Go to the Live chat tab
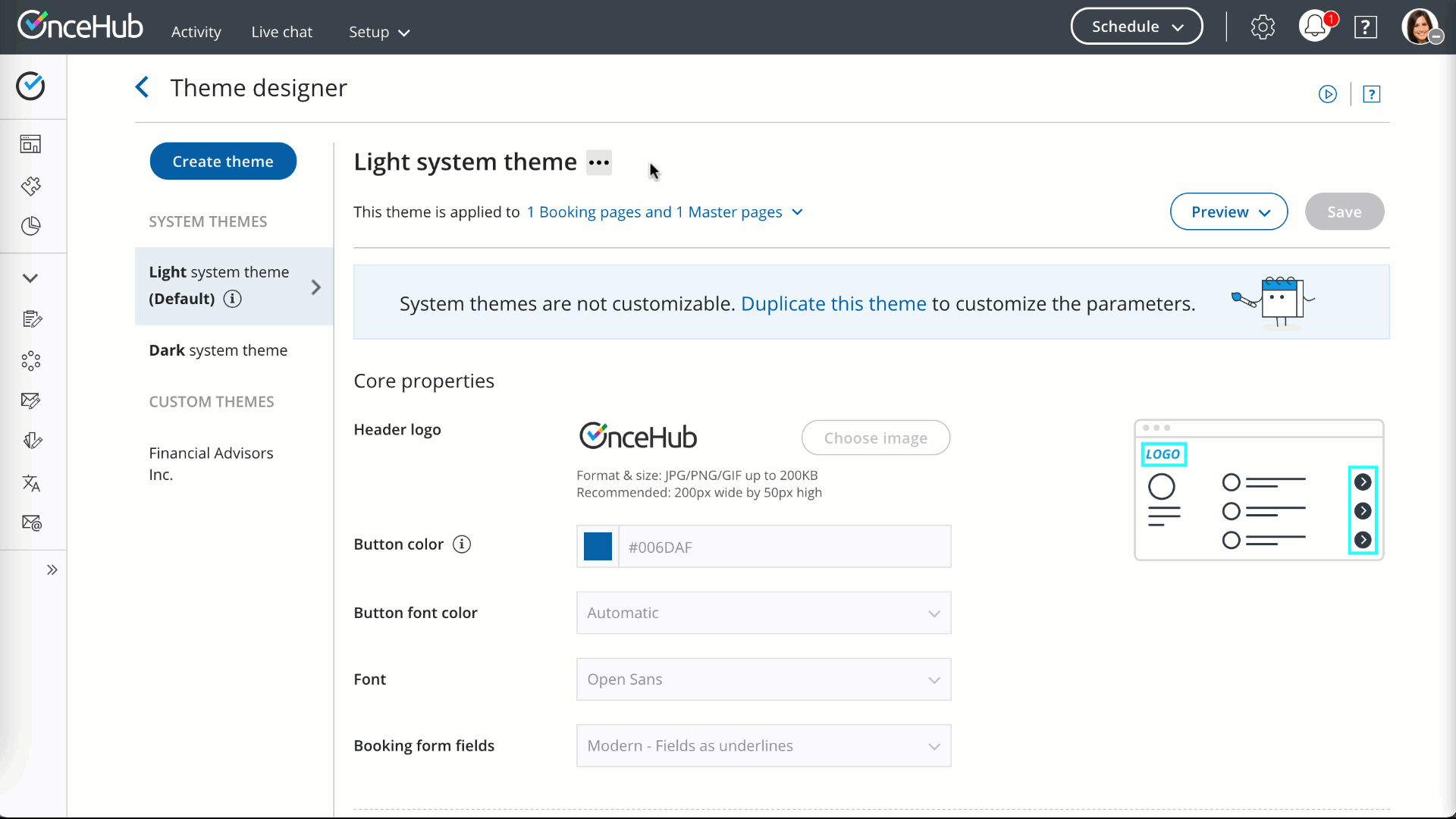 point(281,32)
